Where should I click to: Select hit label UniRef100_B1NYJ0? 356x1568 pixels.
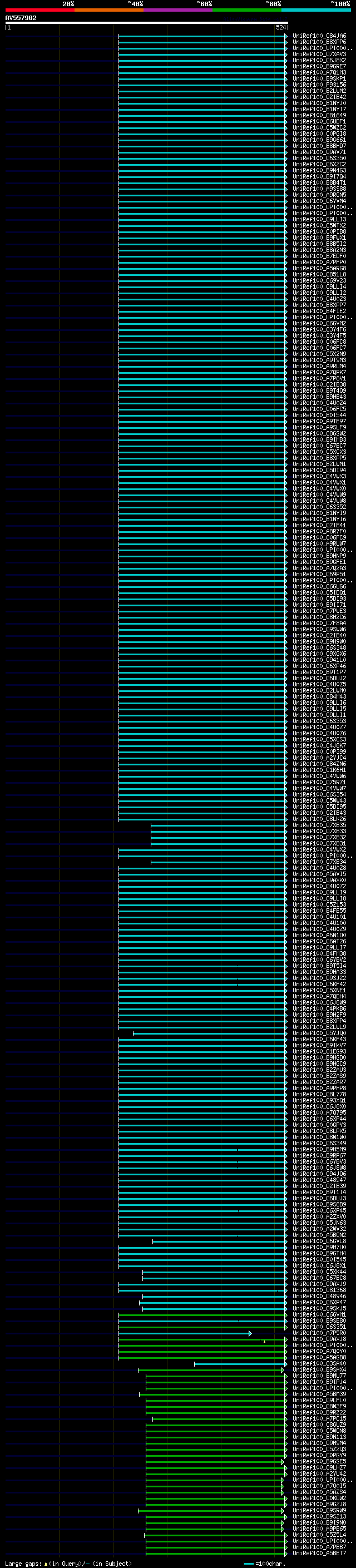(x=319, y=103)
